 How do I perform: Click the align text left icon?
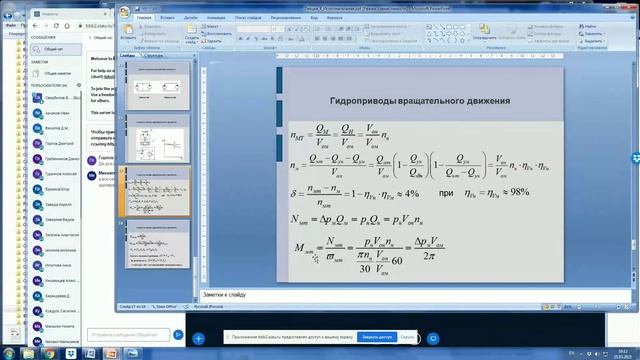(317, 39)
